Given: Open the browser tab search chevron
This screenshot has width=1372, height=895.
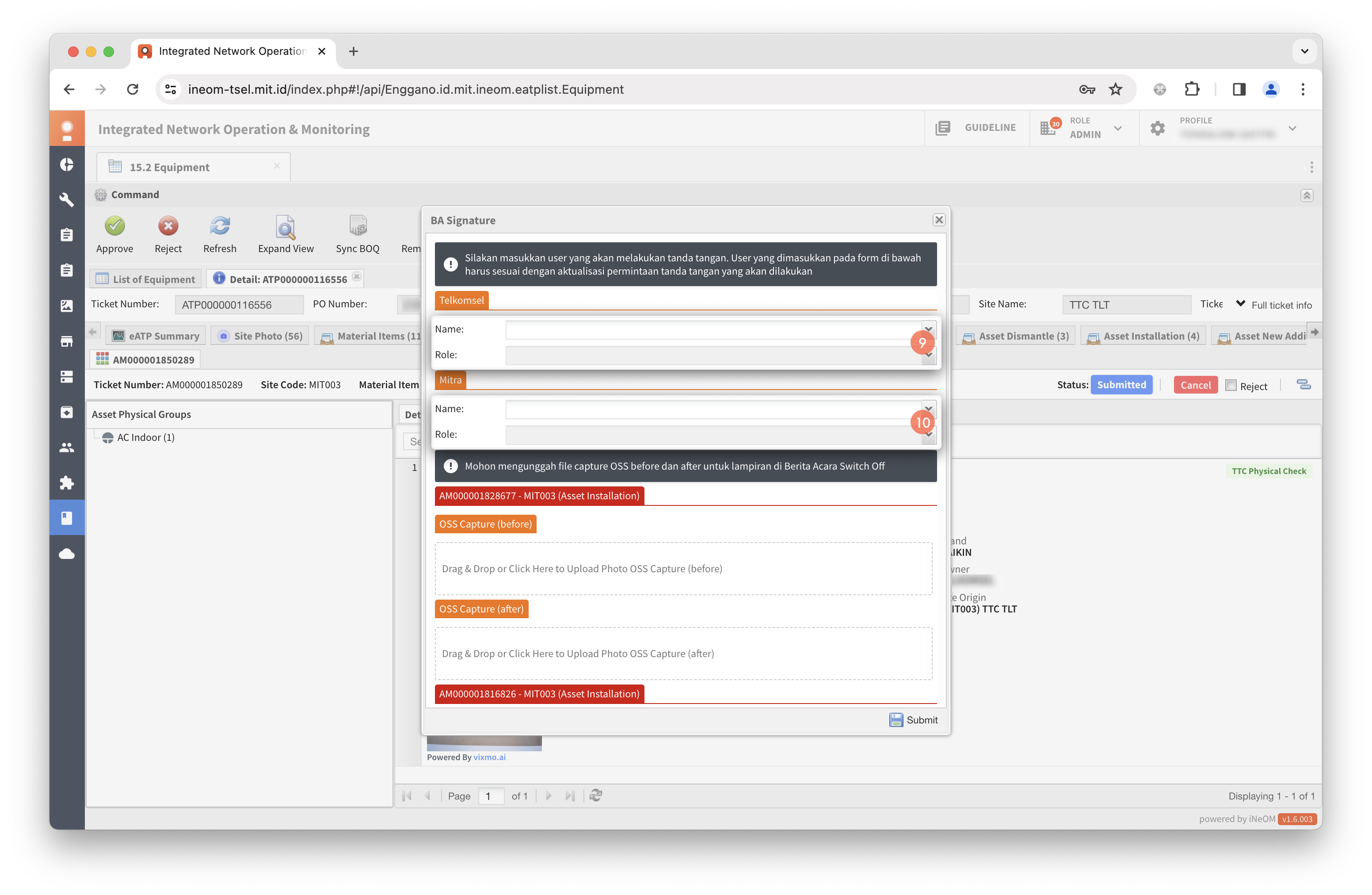Looking at the screenshot, I should click(x=1304, y=51).
